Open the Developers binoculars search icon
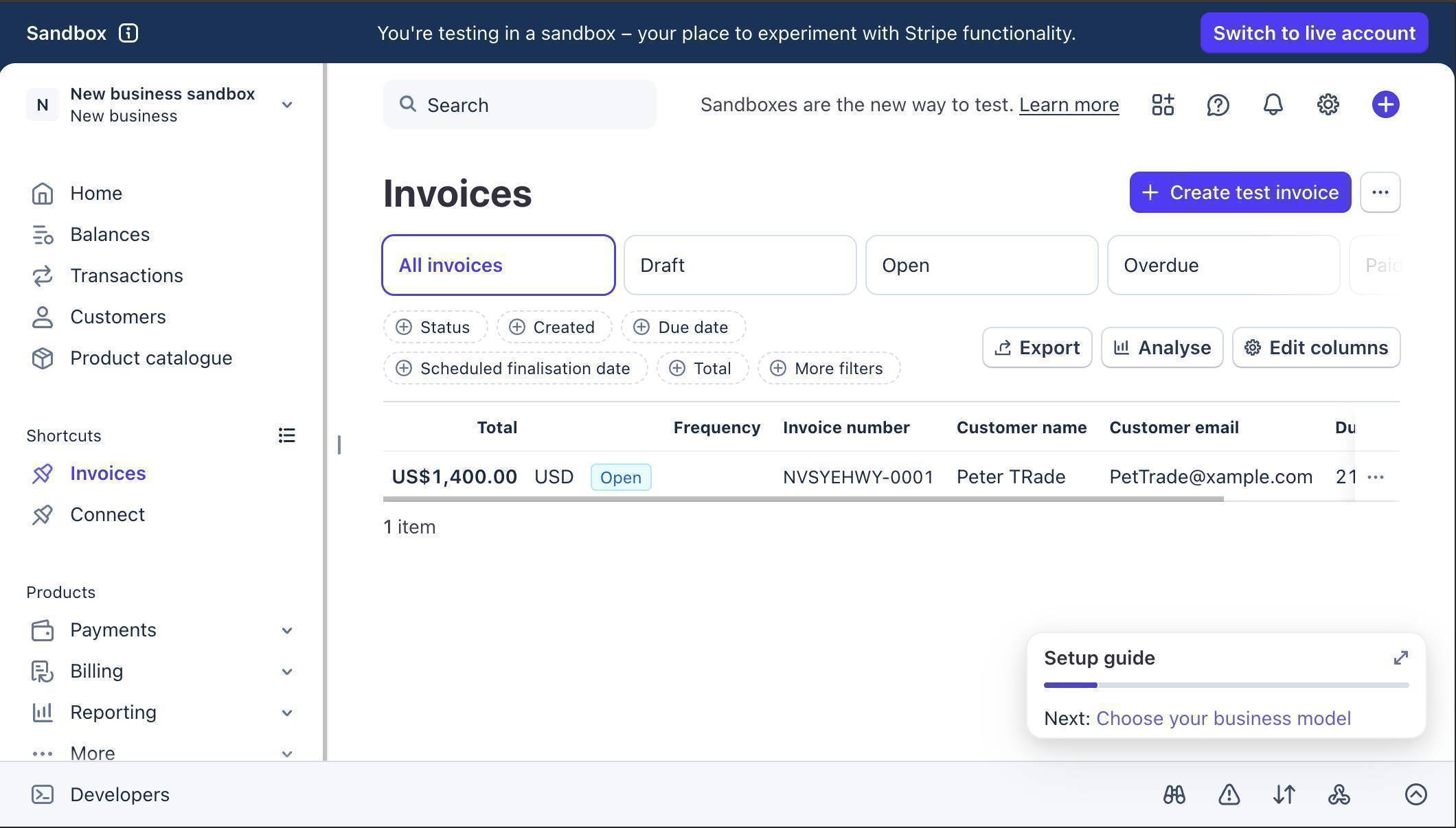The height and width of the screenshot is (828, 1456). point(1174,794)
